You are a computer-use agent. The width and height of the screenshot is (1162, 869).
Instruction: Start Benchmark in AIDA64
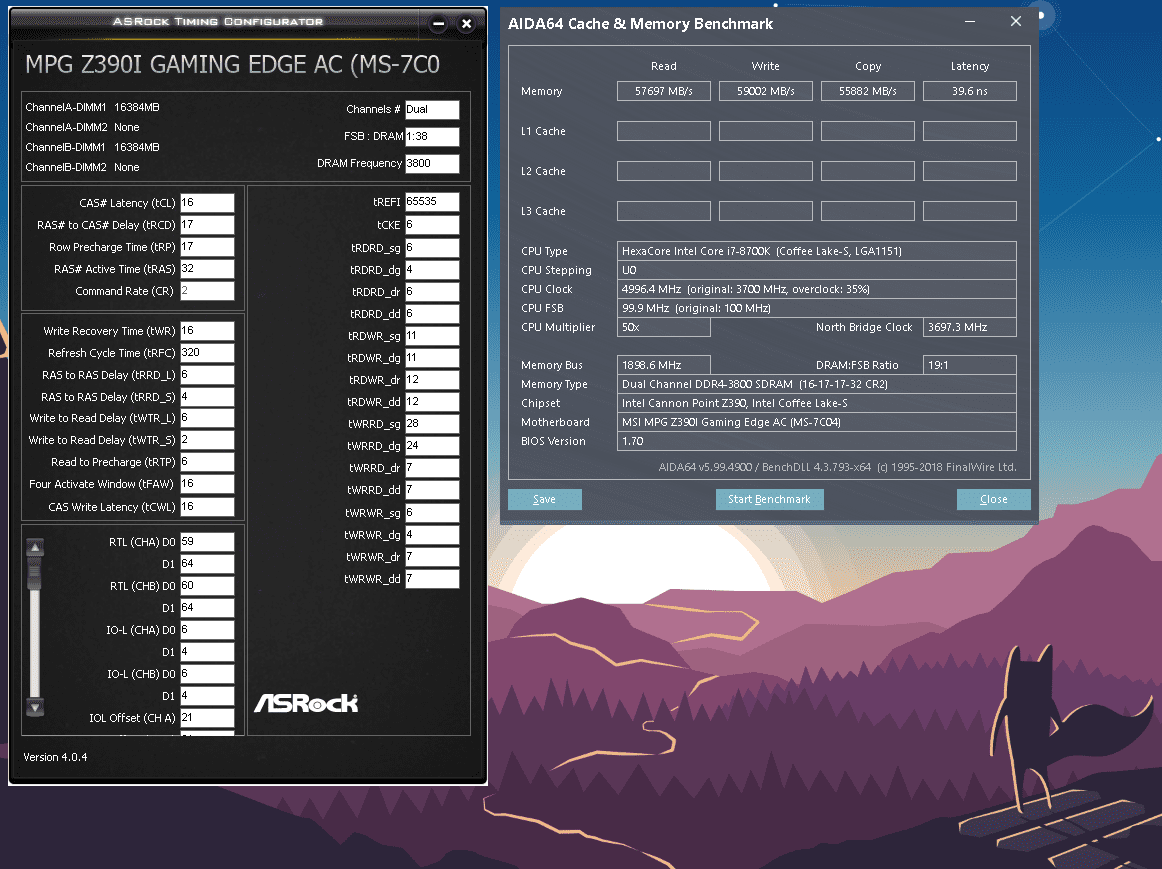pyautogui.click(x=769, y=499)
